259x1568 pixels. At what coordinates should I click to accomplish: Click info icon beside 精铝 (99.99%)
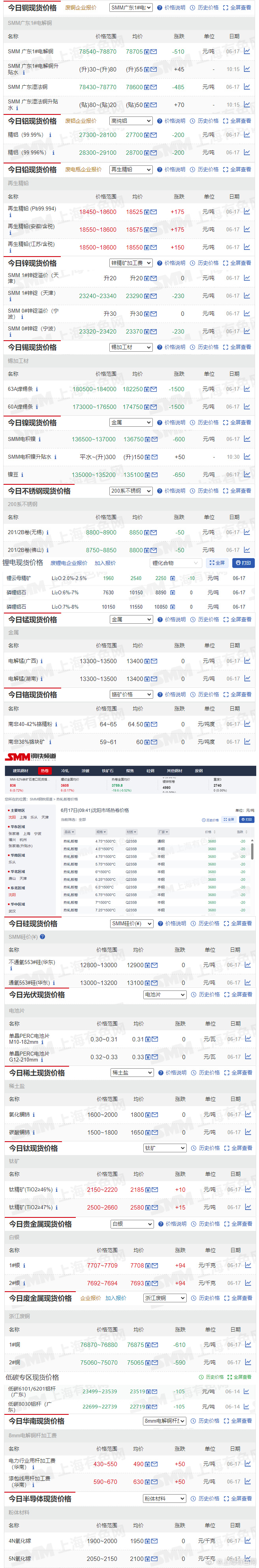point(51,135)
